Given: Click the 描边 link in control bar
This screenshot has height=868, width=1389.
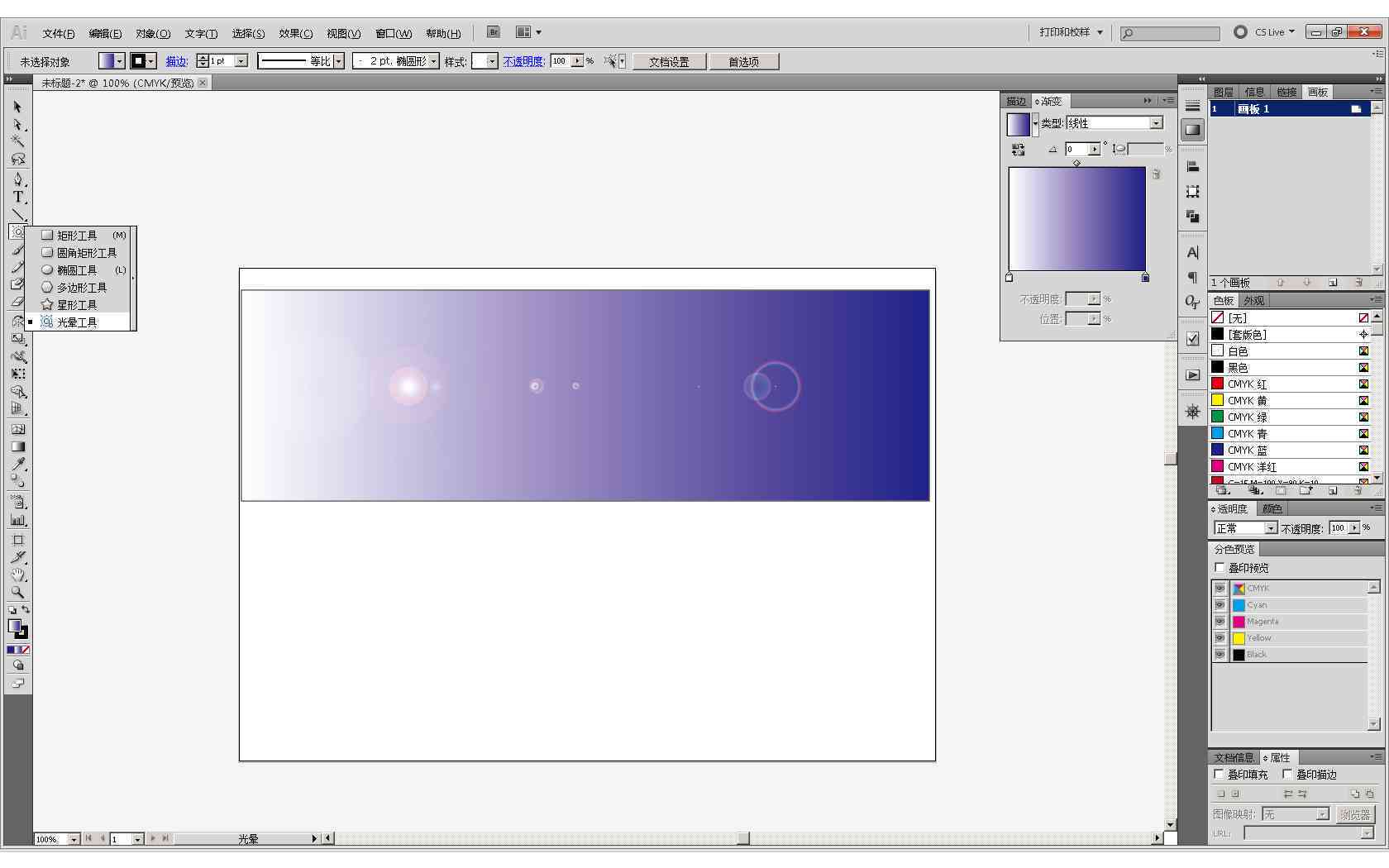Looking at the screenshot, I should click(x=177, y=62).
